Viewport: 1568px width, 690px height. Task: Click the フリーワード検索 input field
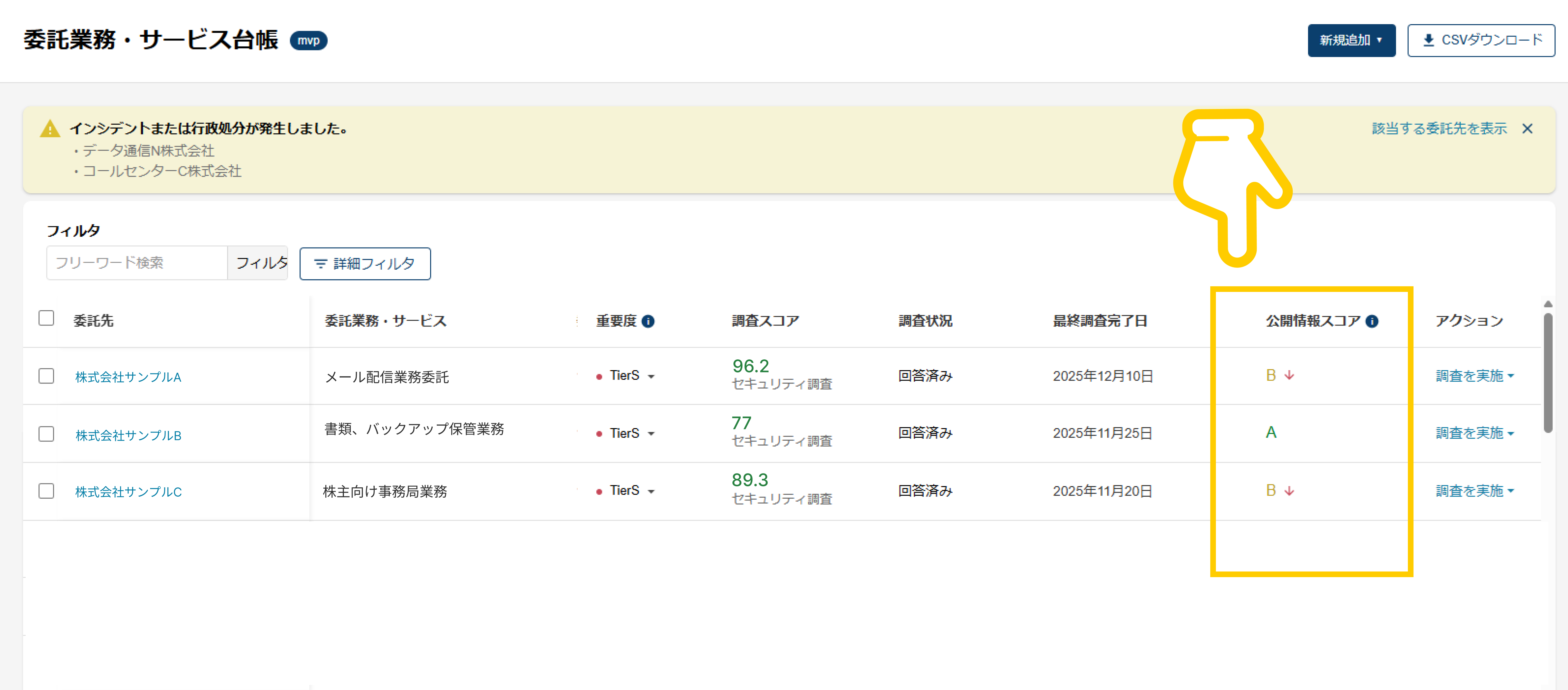[x=137, y=263]
